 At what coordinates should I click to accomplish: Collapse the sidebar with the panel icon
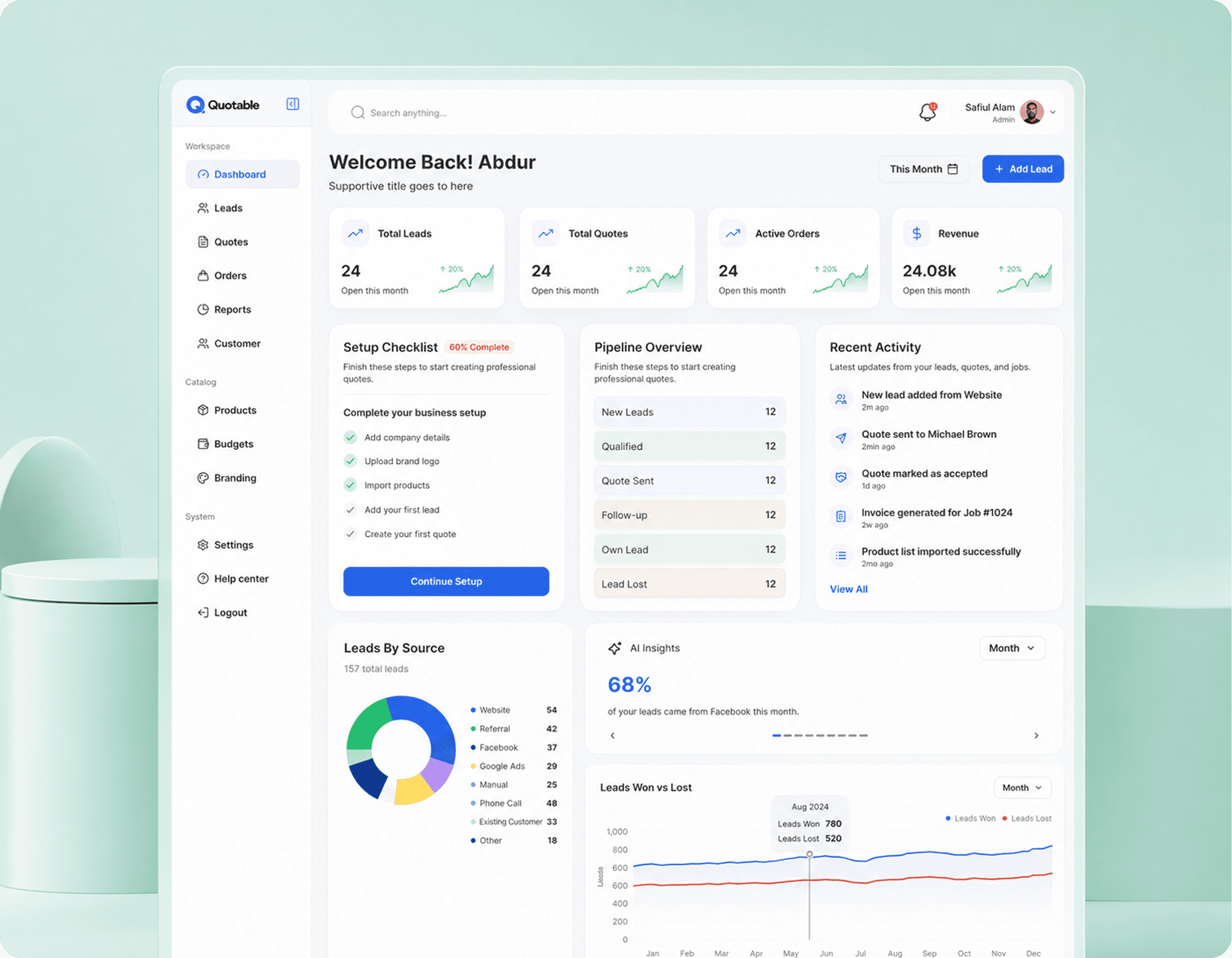pos(293,104)
